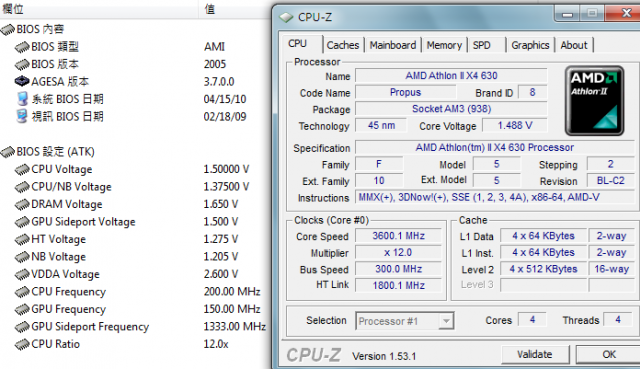This screenshot has width=640, height=369.
Task: Close the CPU-Z window
Action: click(624, 13)
